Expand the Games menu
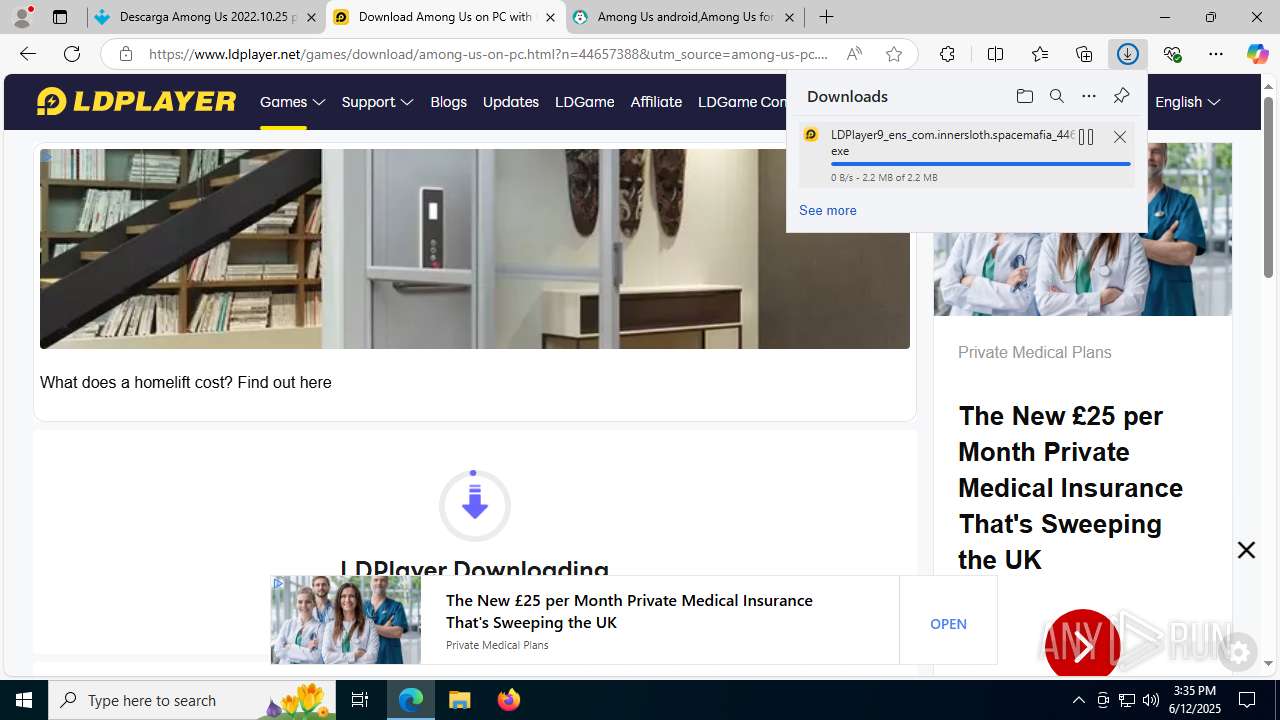Viewport: 1280px width, 720px height. [293, 102]
